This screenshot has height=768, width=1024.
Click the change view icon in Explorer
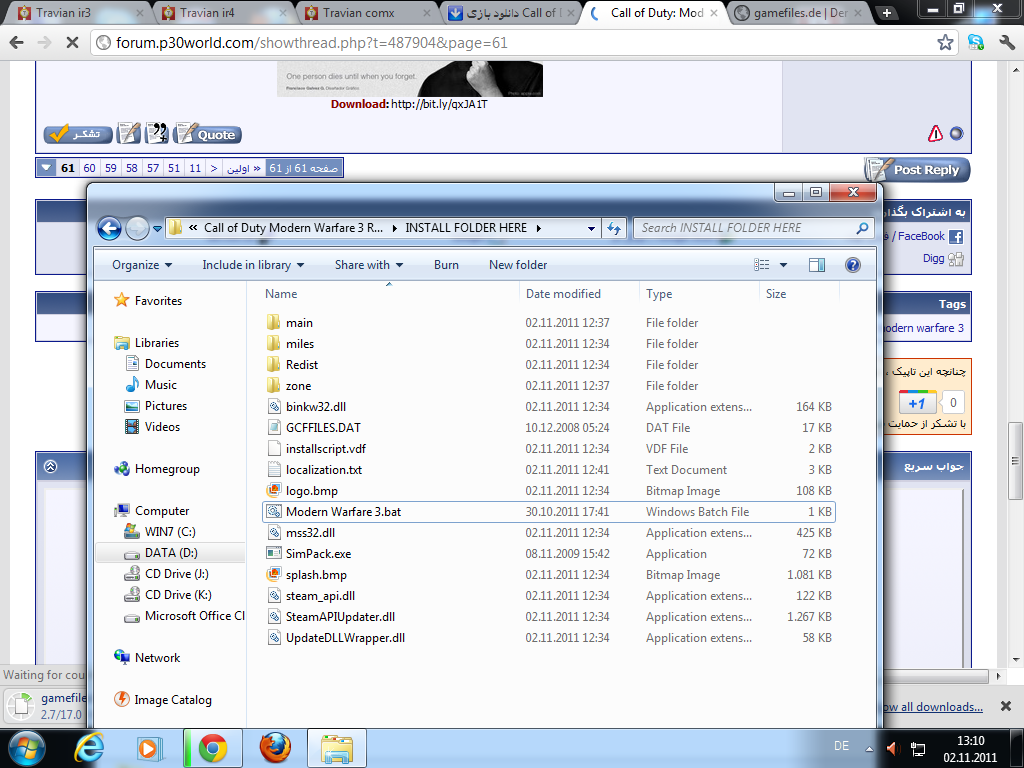click(761, 264)
